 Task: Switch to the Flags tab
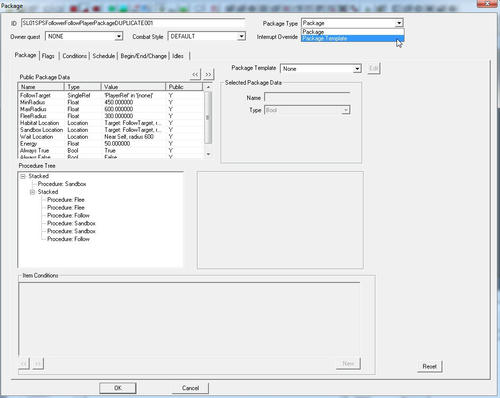click(x=48, y=56)
